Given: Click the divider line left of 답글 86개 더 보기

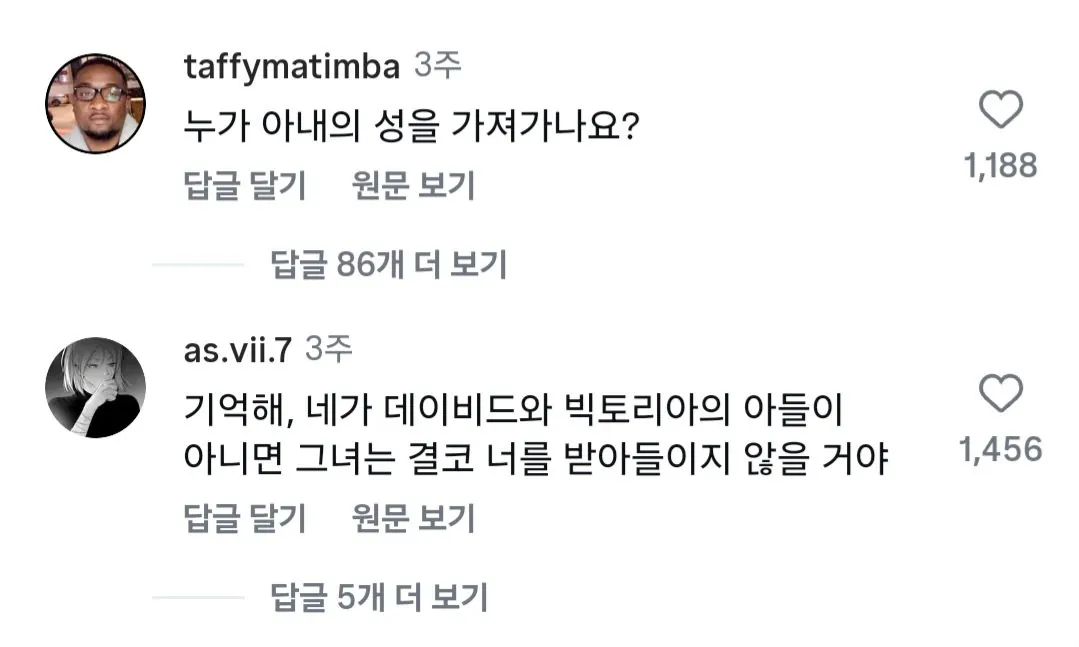Looking at the screenshot, I should 198,265.
